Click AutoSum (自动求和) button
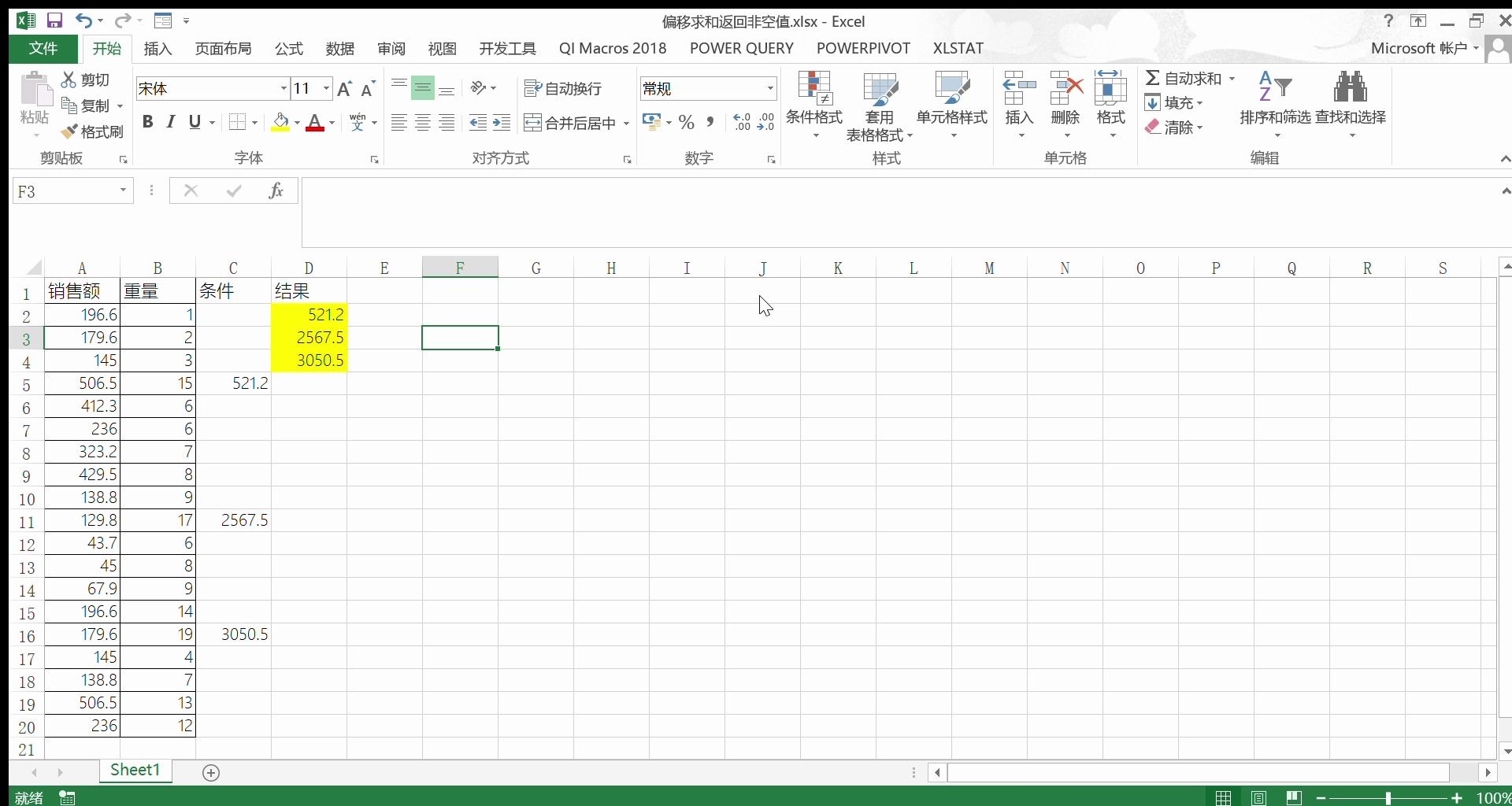 coord(1184,79)
